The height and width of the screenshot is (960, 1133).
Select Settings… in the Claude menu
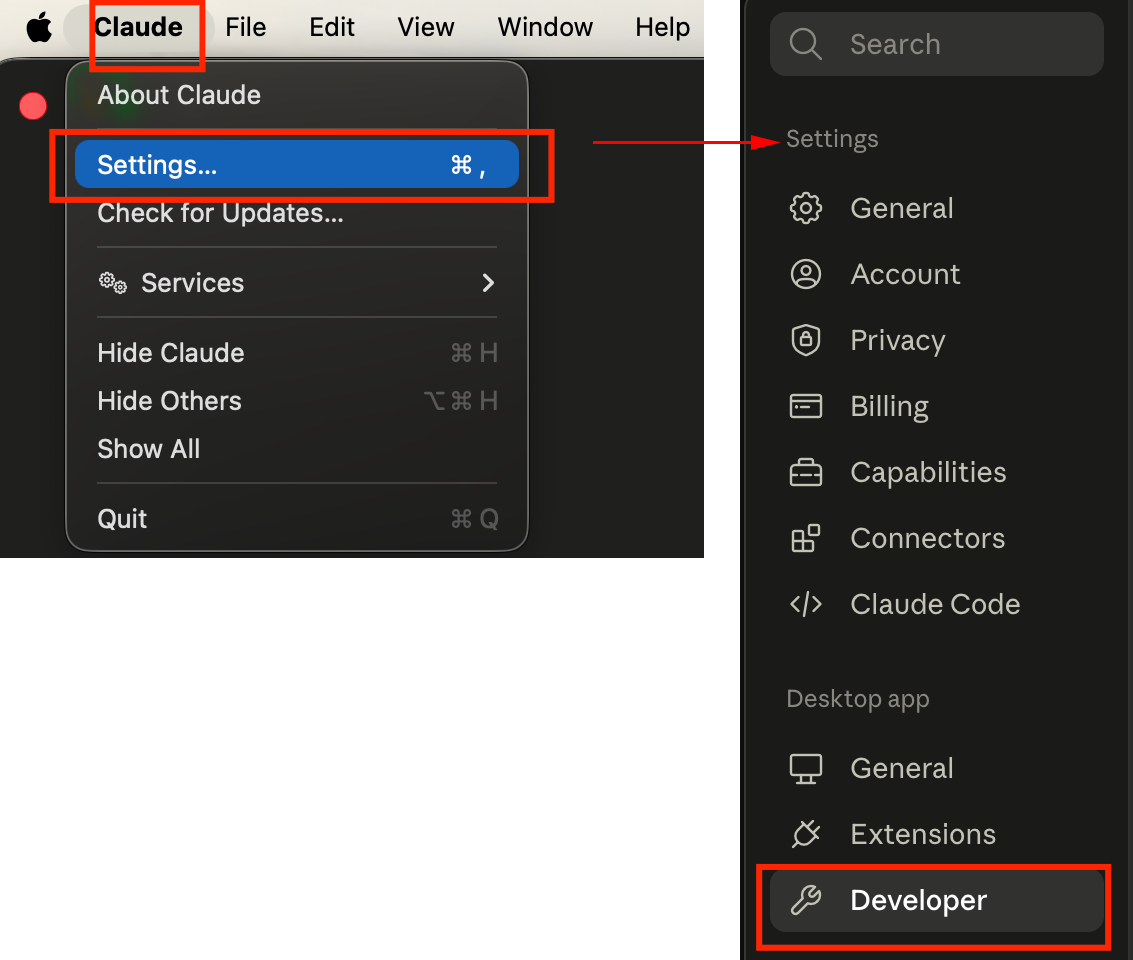pyautogui.click(x=296, y=165)
